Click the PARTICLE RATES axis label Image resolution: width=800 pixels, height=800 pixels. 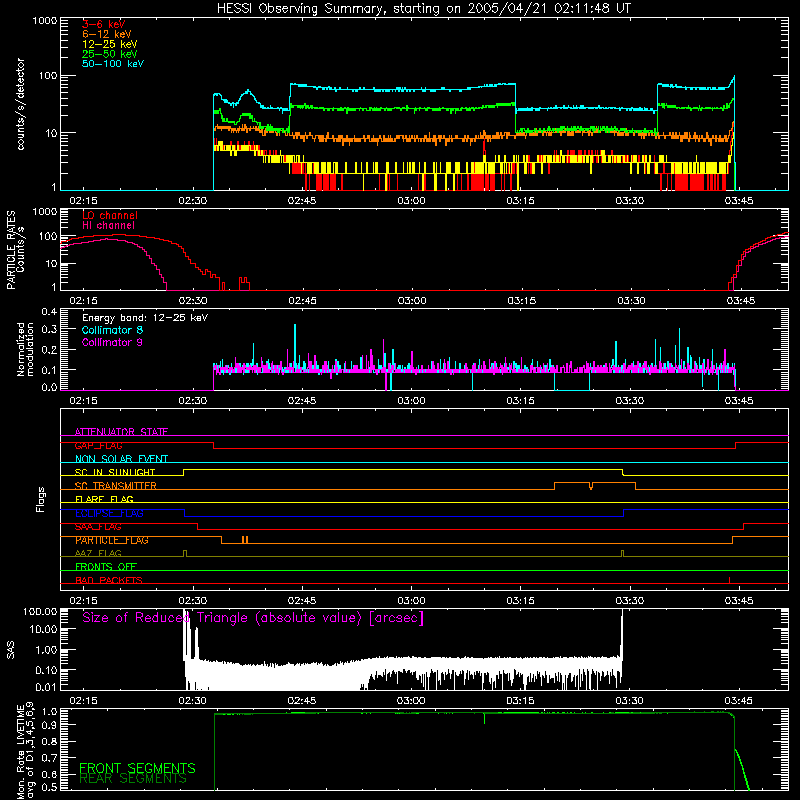point(11,250)
